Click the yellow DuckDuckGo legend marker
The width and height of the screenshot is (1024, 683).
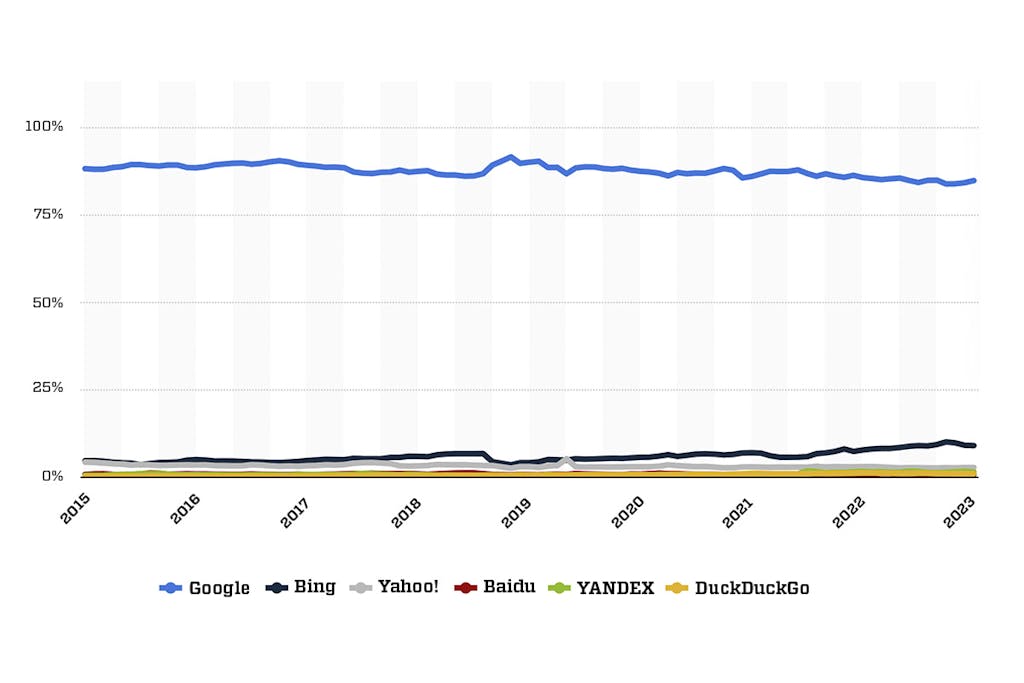click(678, 588)
